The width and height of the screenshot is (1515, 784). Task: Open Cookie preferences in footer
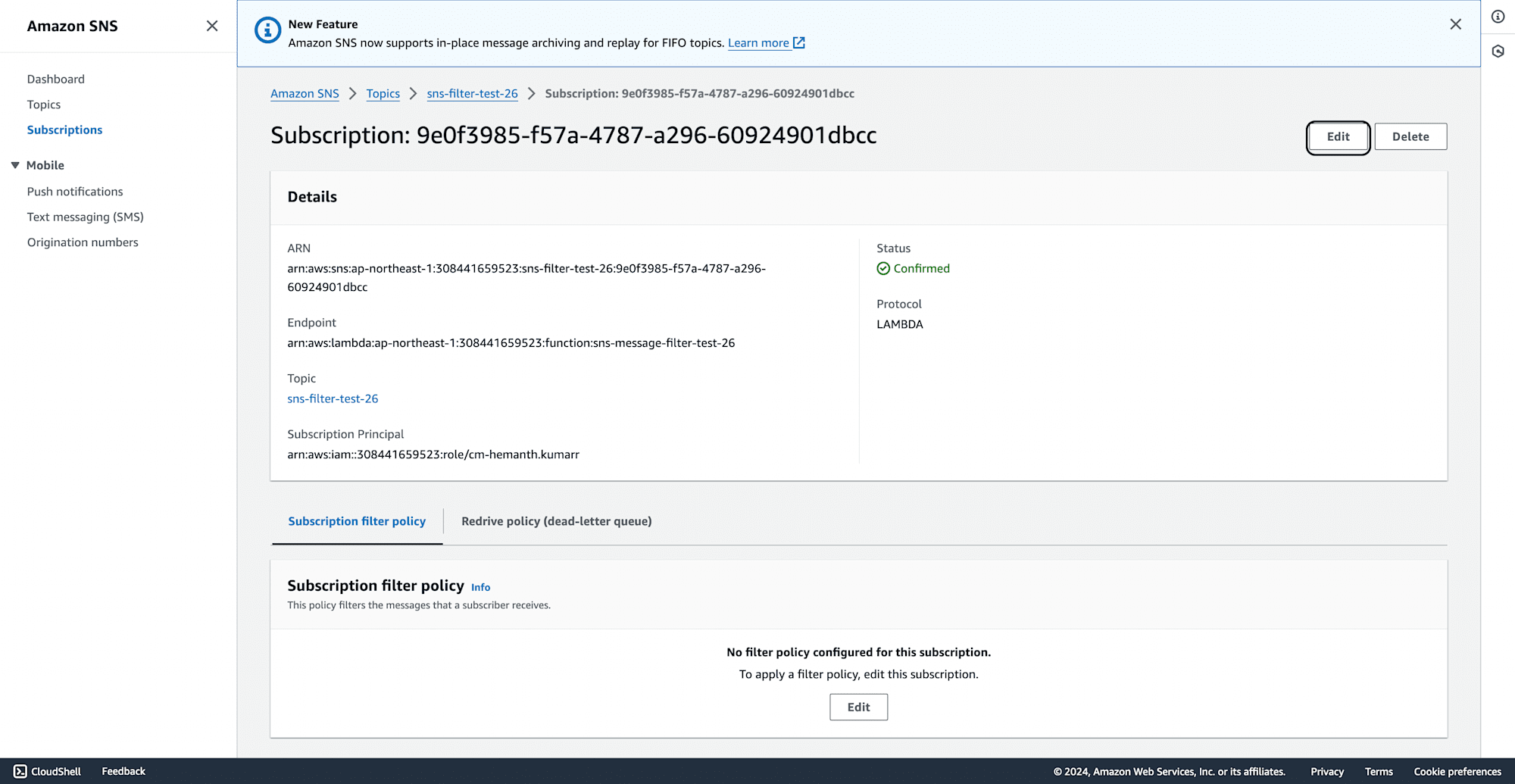[x=1457, y=771]
